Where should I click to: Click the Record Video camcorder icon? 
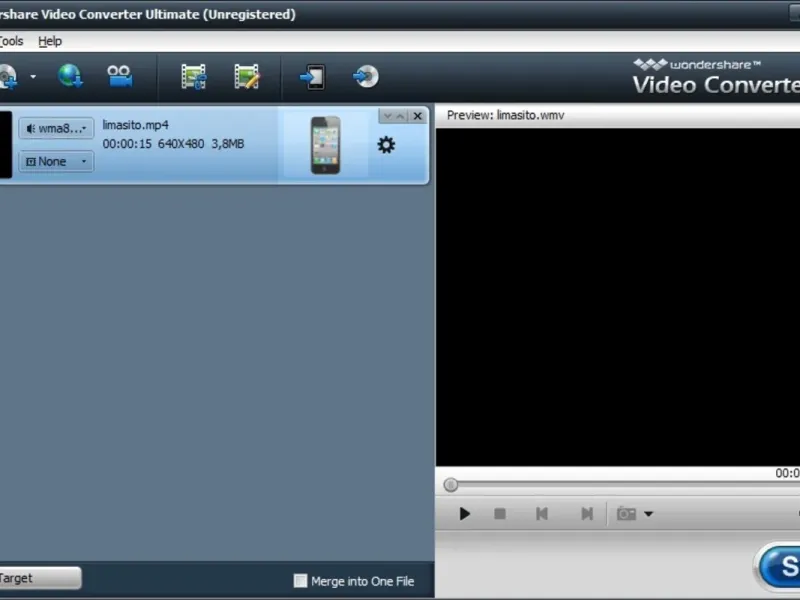[x=120, y=76]
